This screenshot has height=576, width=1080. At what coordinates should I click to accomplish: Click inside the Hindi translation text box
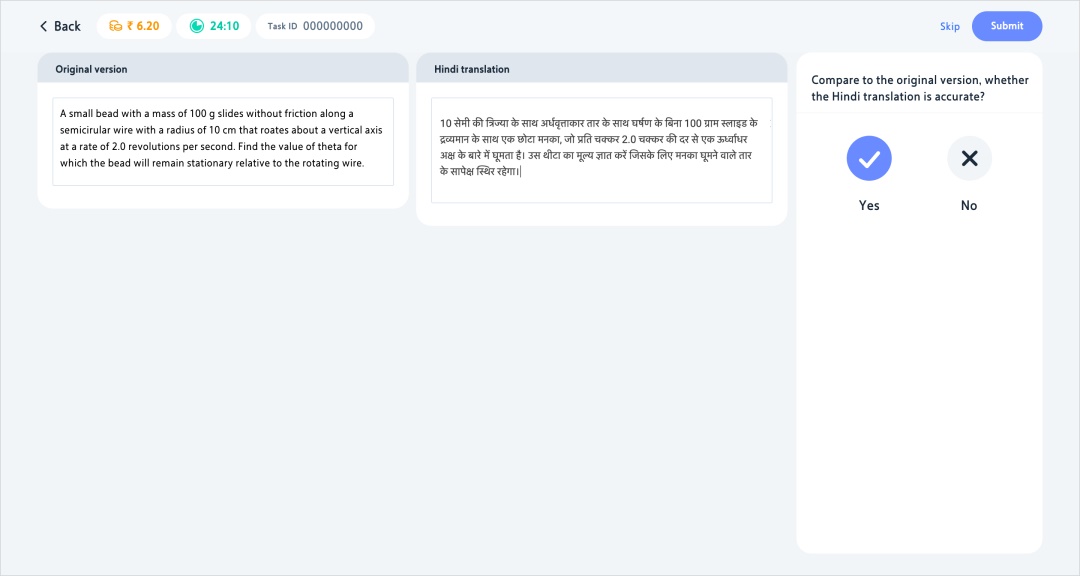[x=601, y=150]
